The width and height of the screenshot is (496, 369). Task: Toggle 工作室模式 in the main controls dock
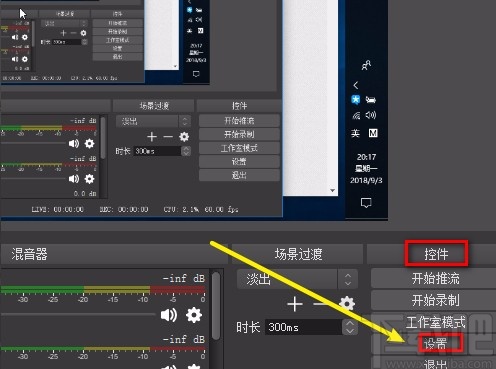click(x=433, y=322)
